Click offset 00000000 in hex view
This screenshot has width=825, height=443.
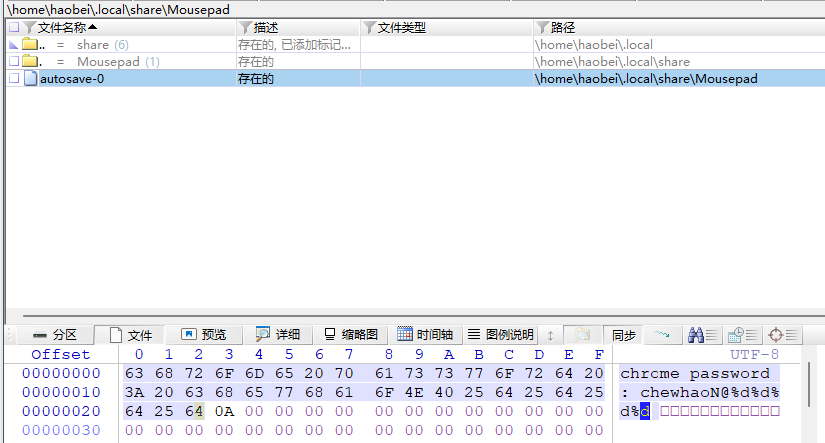(x=61, y=373)
